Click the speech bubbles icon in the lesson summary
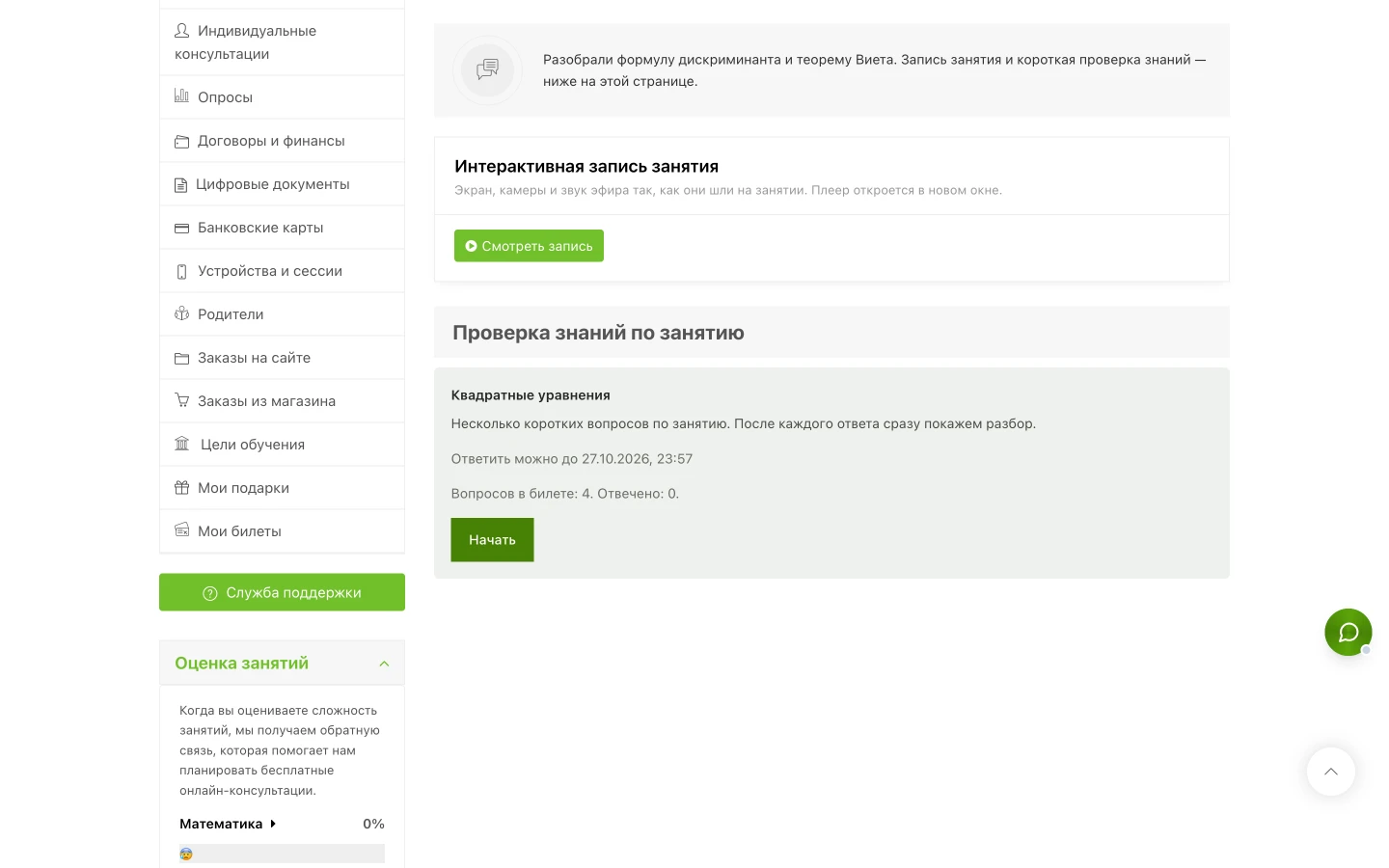Image resolution: width=1389 pixels, height=868 pixels. pos(488,69)
